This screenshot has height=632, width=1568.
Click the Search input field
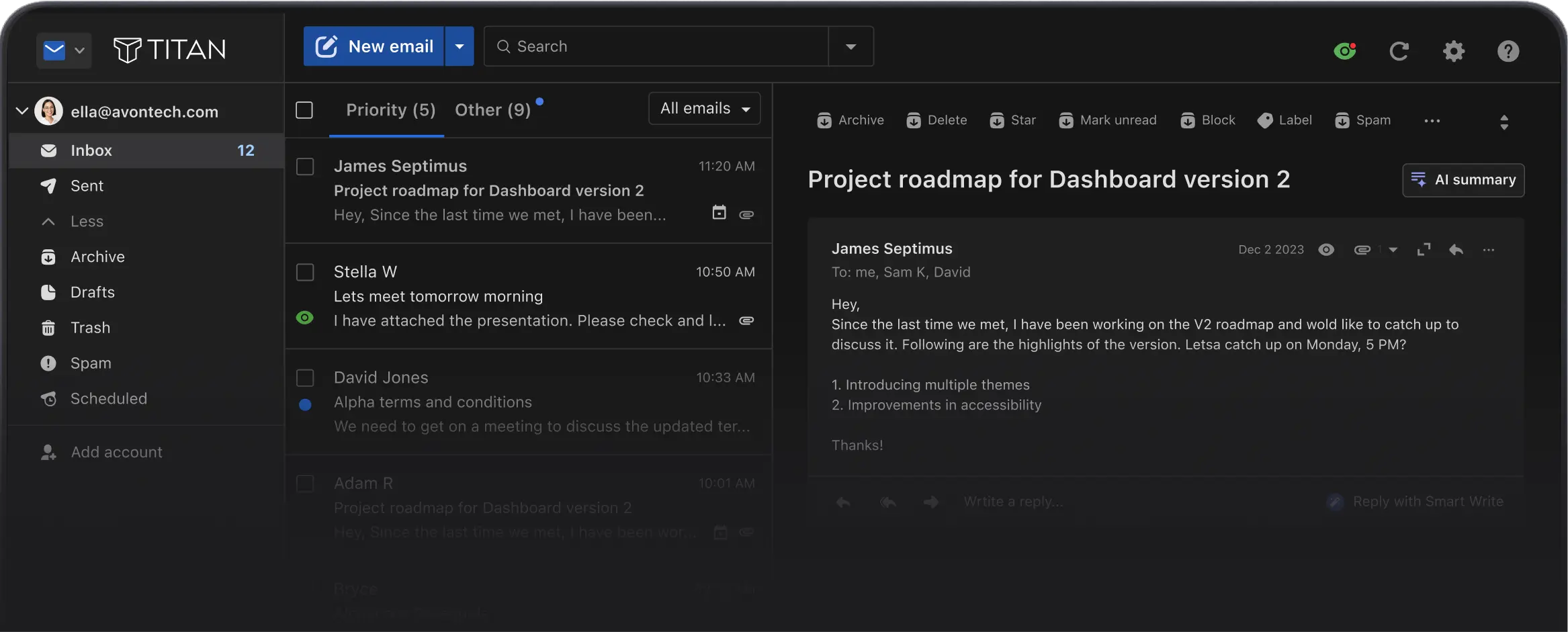coord(656,46)
